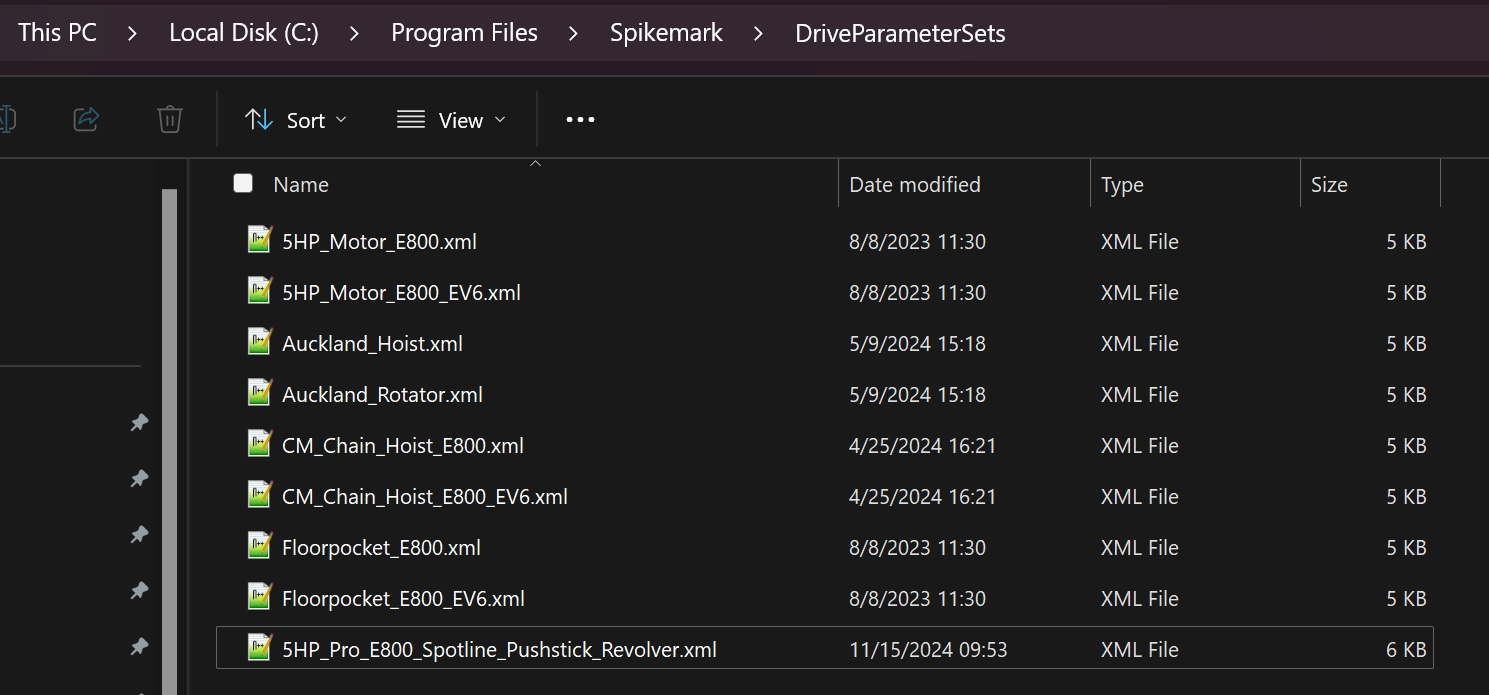This screenshot has height=695, width=1489.
Task: Click the Auckland_Hoist.xml file icon
Action: (x=260, y=343)
